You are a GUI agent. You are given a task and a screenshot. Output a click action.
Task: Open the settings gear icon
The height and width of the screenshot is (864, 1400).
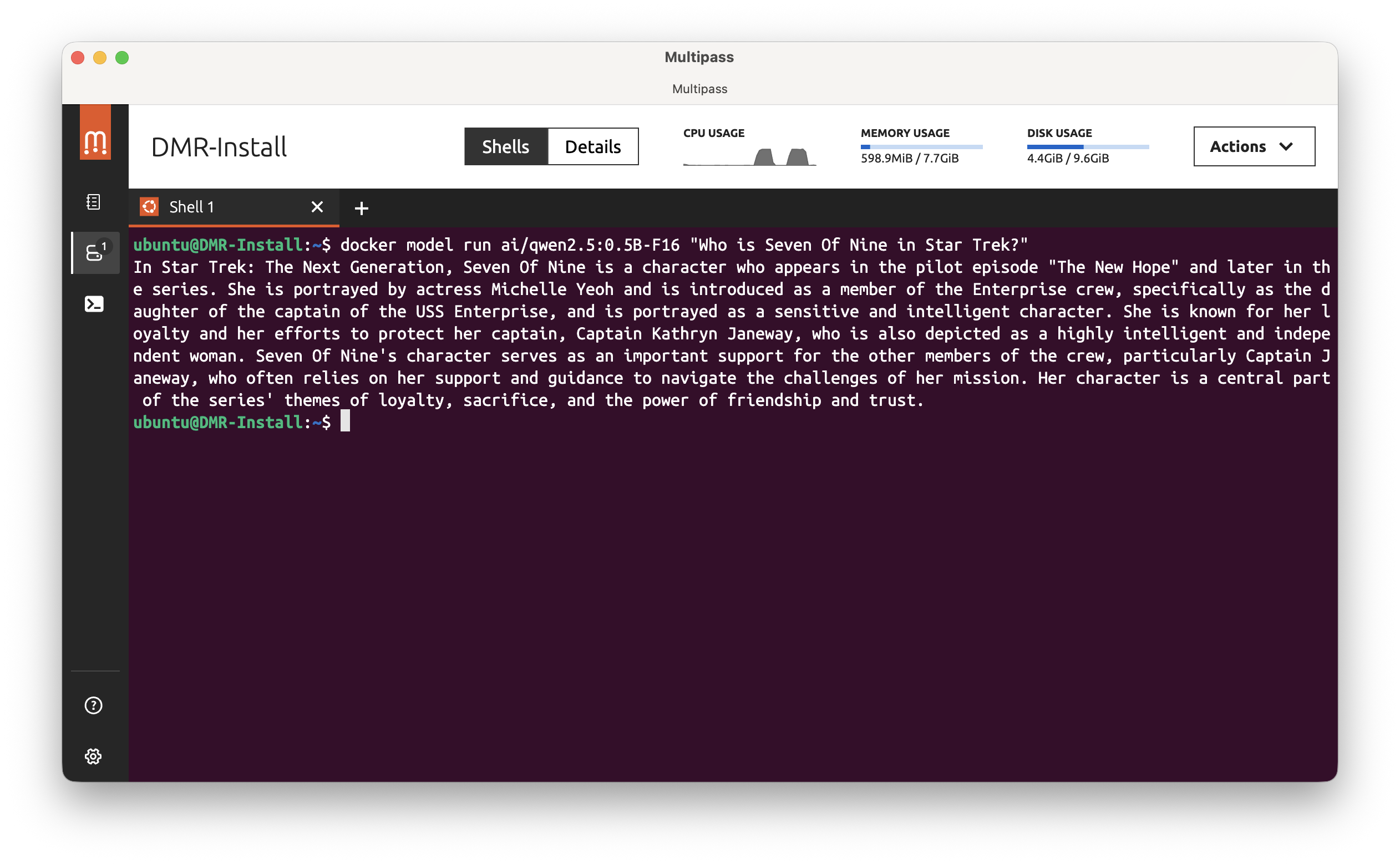coord(94,756)
